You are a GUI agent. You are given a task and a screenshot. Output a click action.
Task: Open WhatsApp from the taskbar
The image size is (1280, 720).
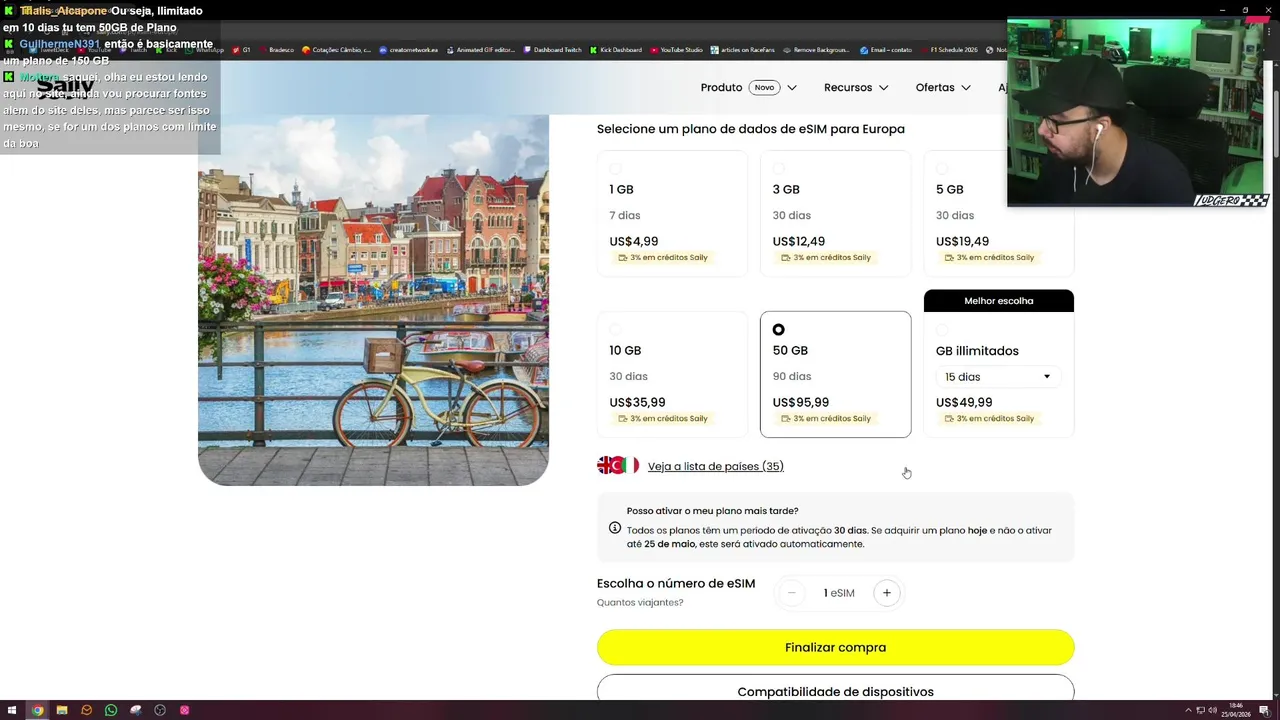pos(111,710)
